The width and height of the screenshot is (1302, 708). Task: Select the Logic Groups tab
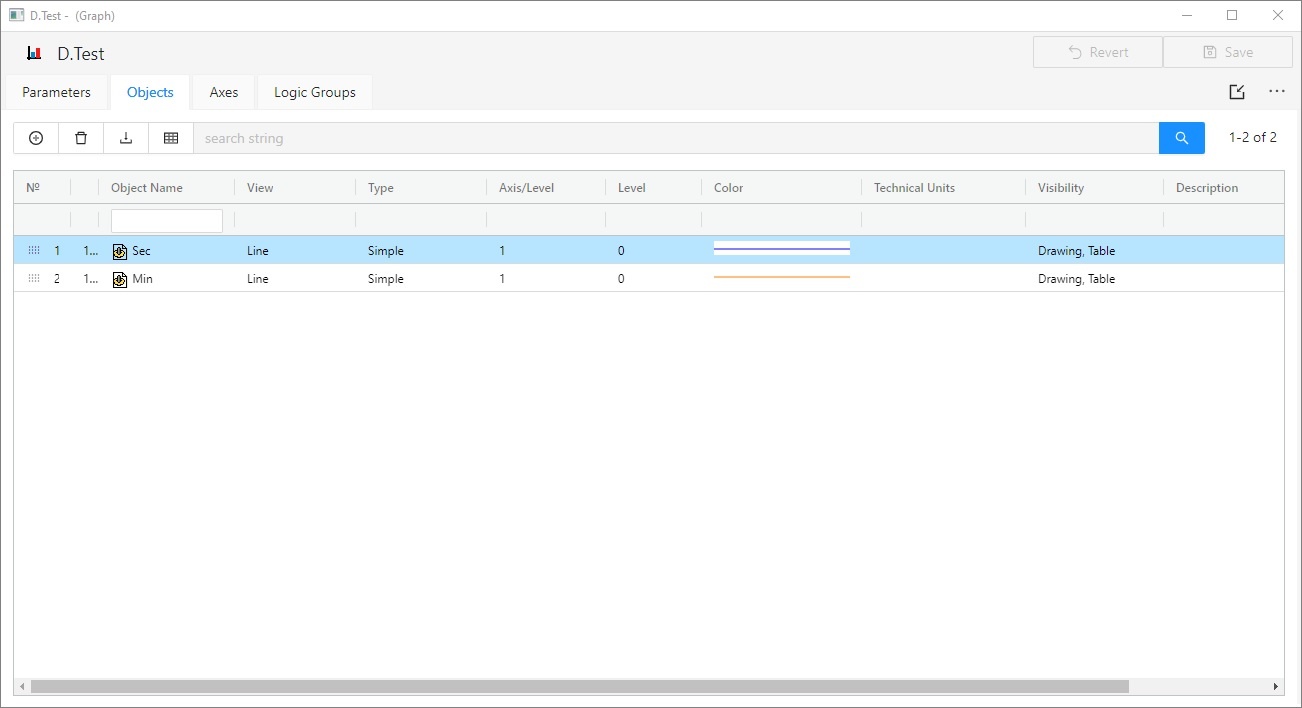pyautogui.click(x=314, y=92)
